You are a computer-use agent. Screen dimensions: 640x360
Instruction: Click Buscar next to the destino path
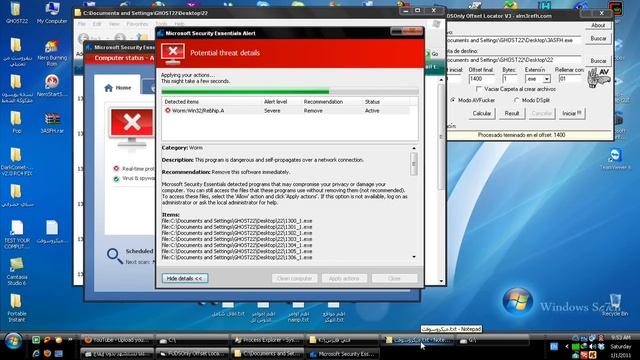[x=598, y=60]
